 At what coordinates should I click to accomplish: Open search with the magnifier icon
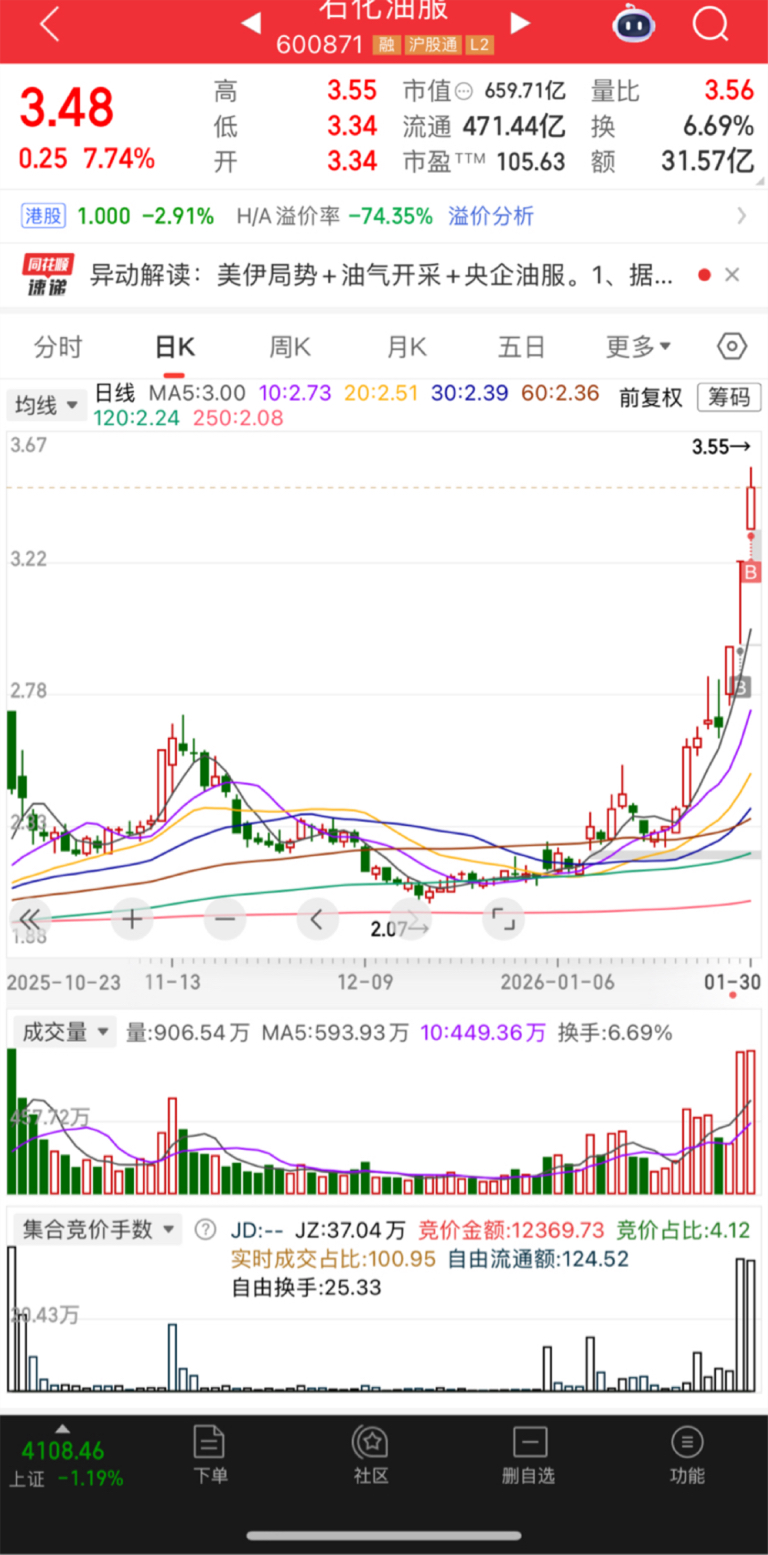pos(710,22)
